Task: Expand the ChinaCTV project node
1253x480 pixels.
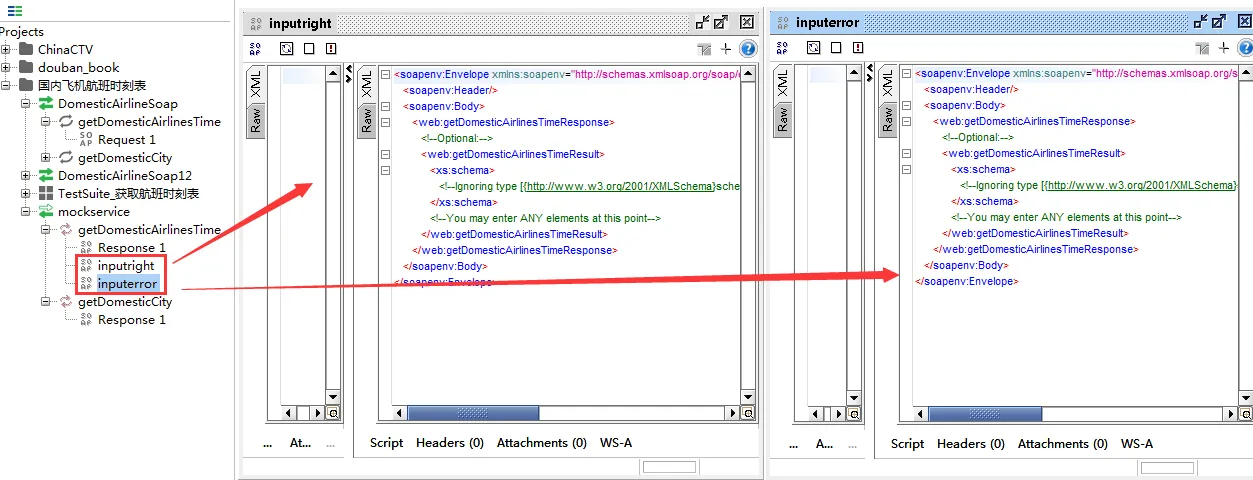Action: pos(7,50)
